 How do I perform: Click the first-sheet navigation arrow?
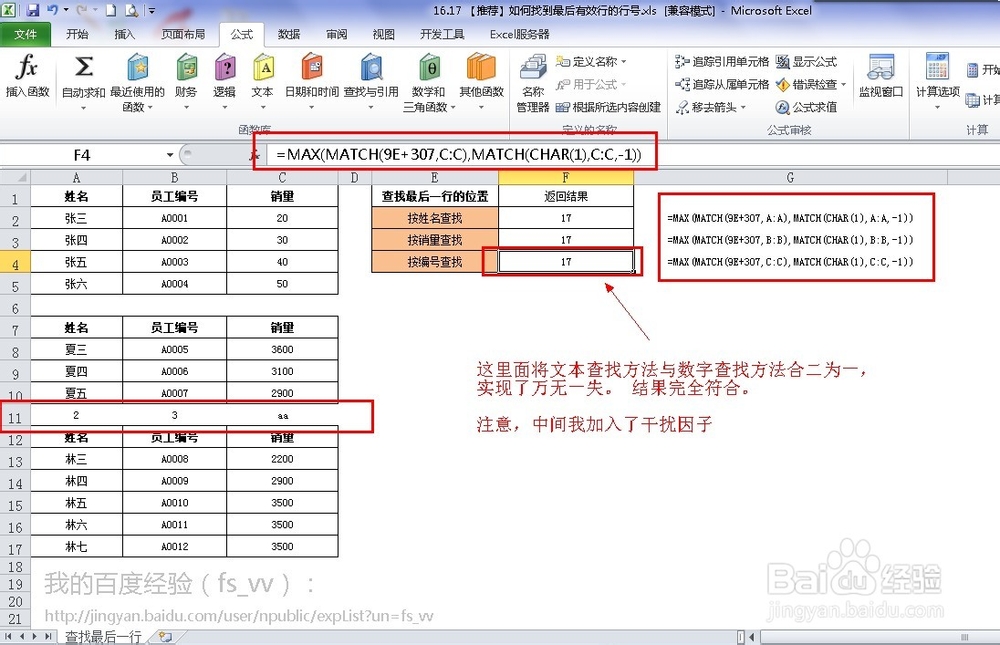click(x=8, y=636)
